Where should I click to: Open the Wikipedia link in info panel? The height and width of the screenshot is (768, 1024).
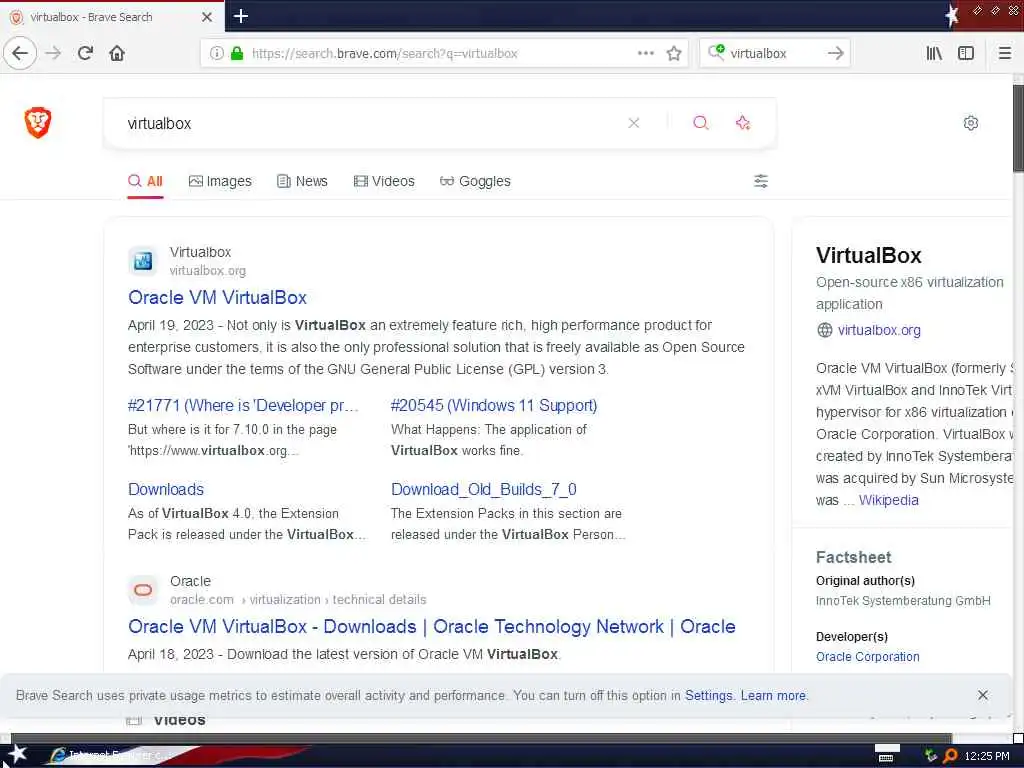pos(888,500)
